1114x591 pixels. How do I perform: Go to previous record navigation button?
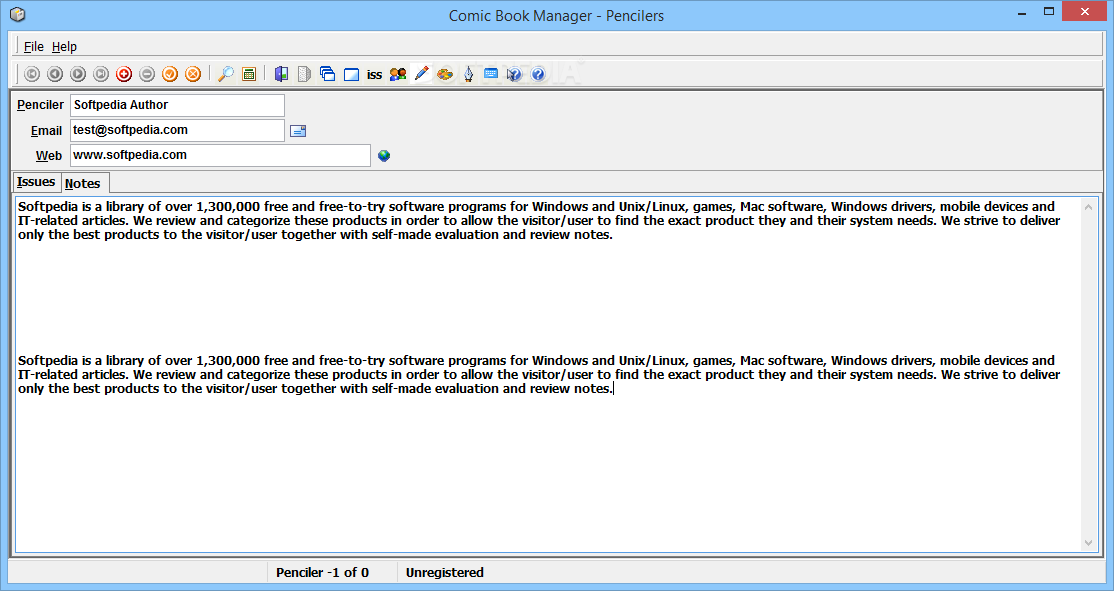tap(55, 74)
